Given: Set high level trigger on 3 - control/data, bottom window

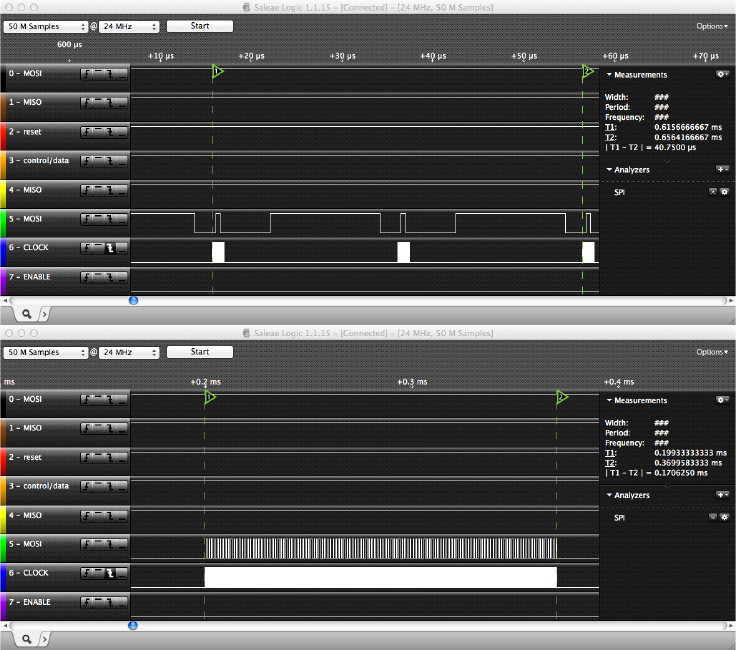Looking at the screenshot, I should tap(99, 487).
